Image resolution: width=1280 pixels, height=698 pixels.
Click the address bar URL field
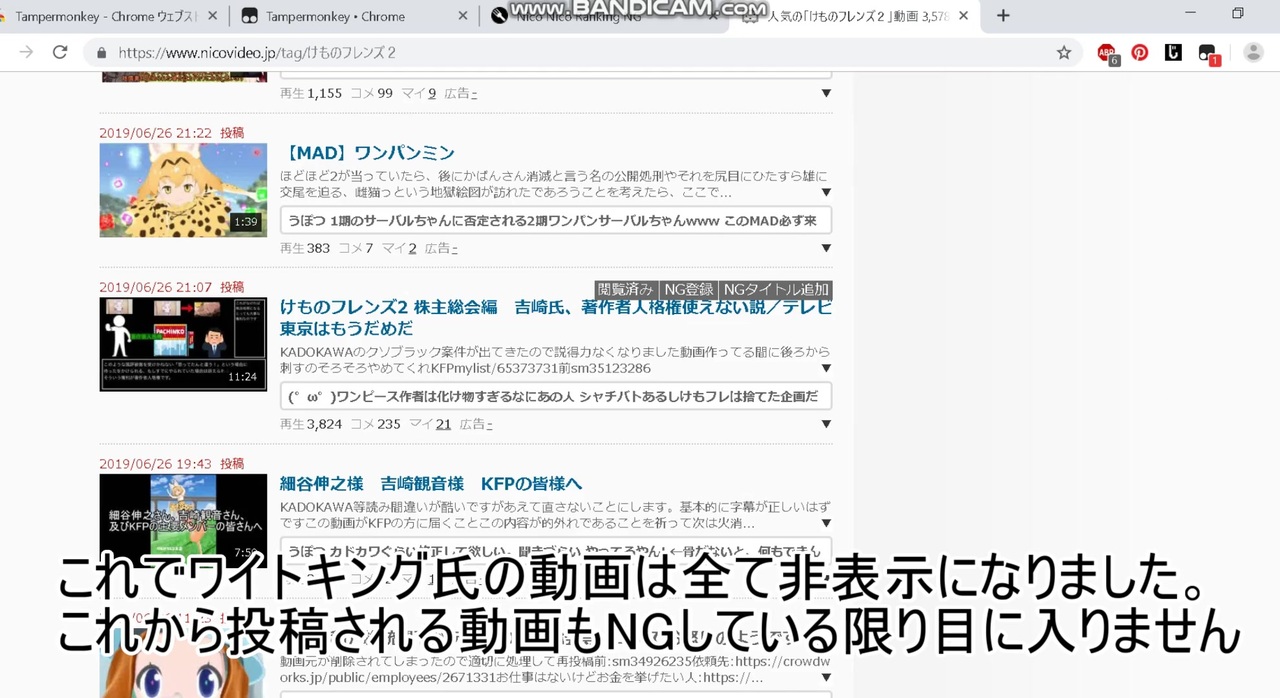click(x=580, y=53)
